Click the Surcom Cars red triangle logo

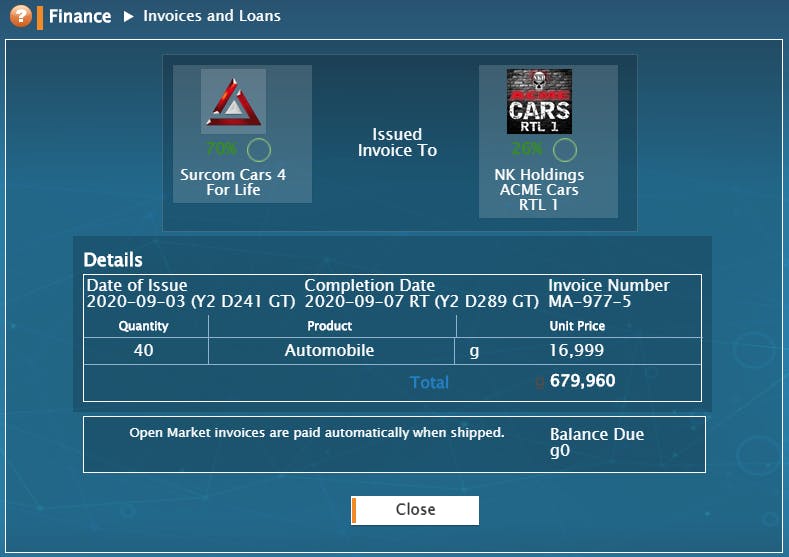pos(233,101)
